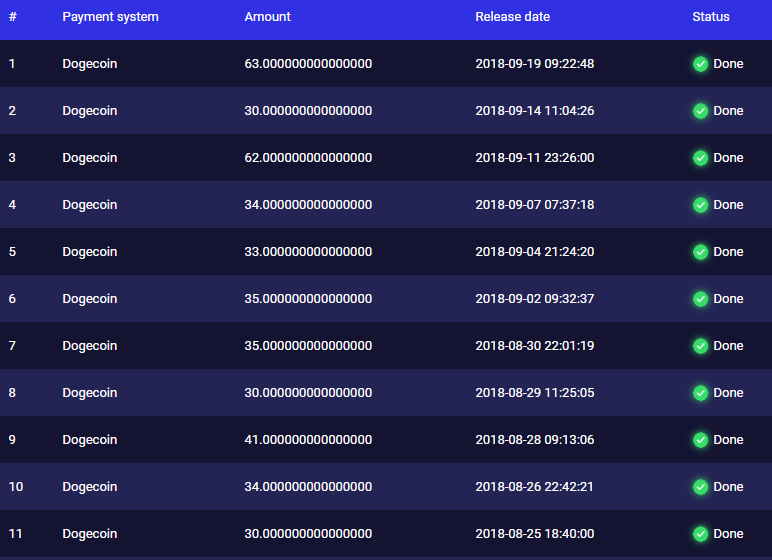The height and width of the screenshot is (560, 772).
Task: Click green check icon in row 2
Action: (700, 111)
